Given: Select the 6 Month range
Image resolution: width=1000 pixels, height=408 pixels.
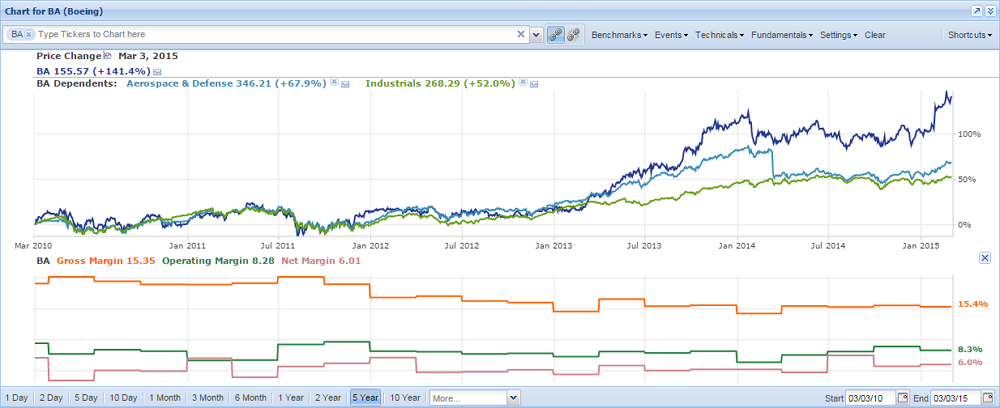Looking at the screenshot, I should (x=250, y=398).
